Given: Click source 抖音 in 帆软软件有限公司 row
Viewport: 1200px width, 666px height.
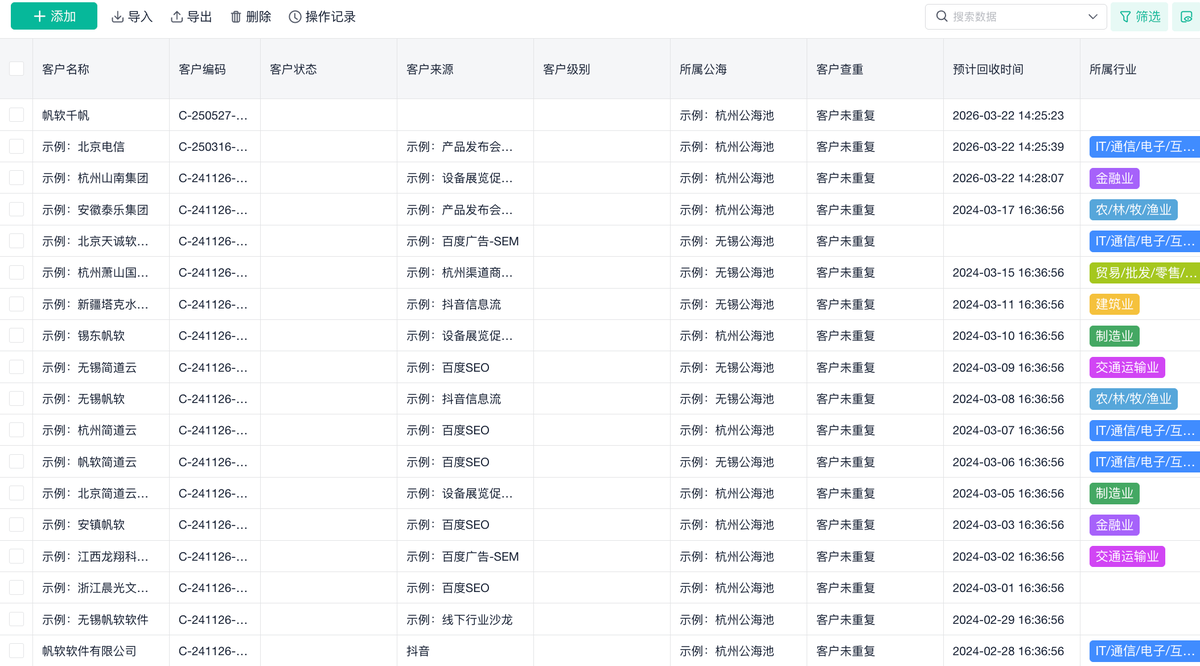Looking at the screenshot, I should (x=418, y=650).
